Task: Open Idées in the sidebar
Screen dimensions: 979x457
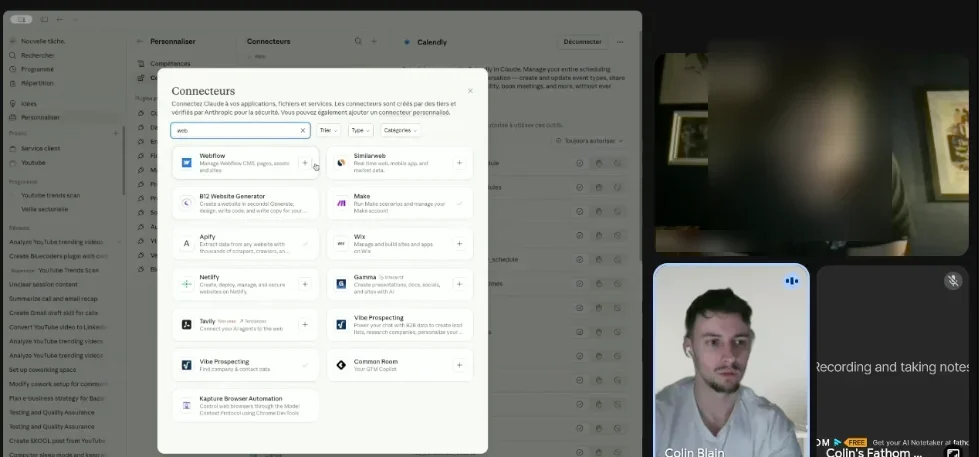Action: 29,104
